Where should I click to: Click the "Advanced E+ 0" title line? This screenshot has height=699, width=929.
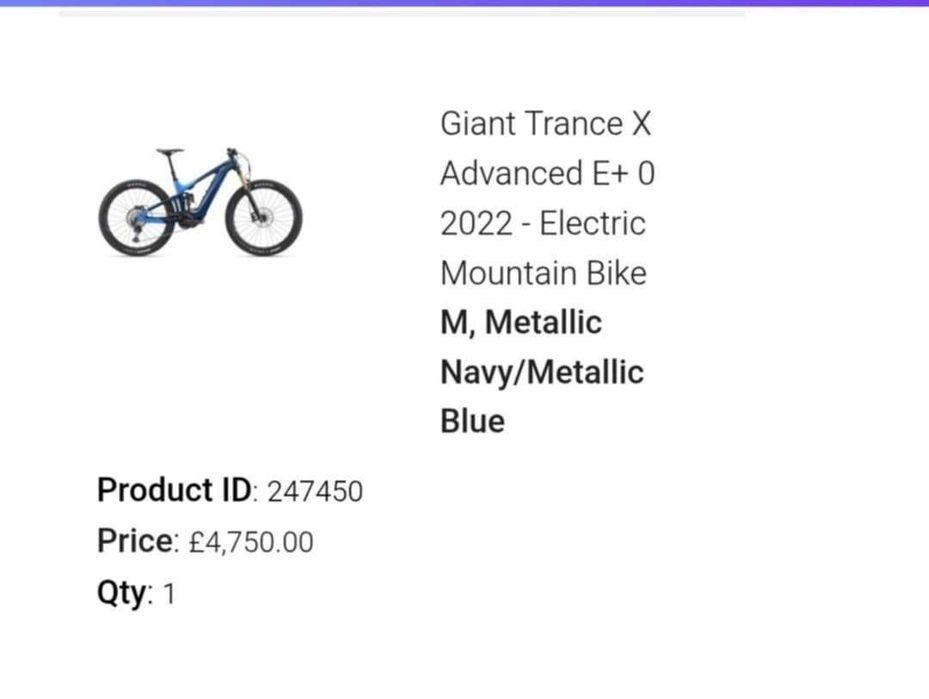(x=547, y=174)
